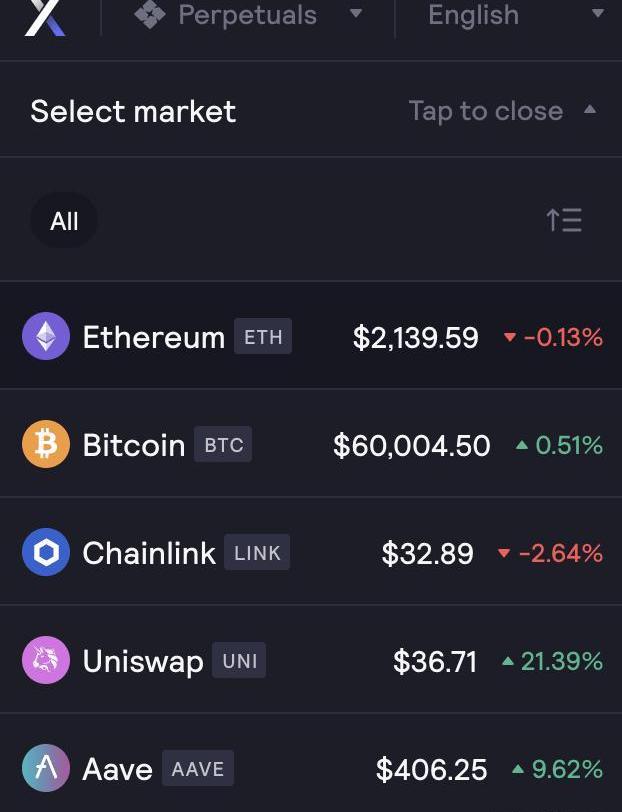The image size is (622, 812).
Task: Click the AAVE ticker badge
Action: (x=197, y=769)
